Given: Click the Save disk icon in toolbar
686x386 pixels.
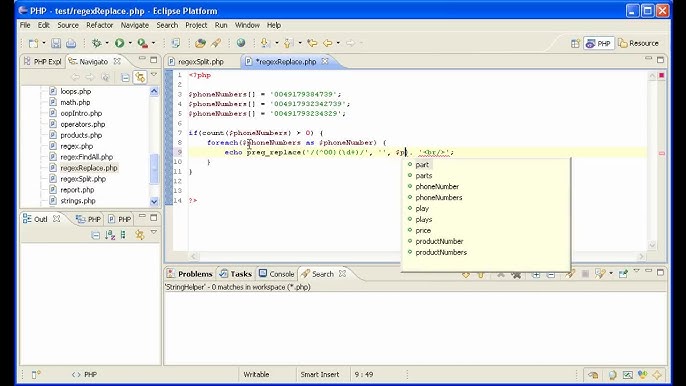Looking at the screenshot, I should click(x=56, y=43).
